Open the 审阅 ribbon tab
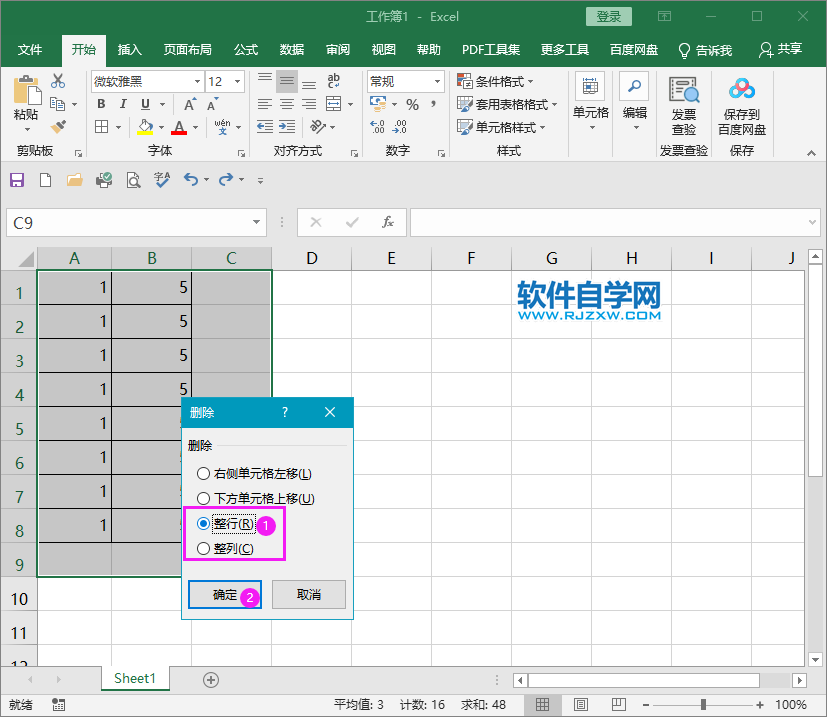Screen dimensions: 827x717 click(x=337, y=50)
